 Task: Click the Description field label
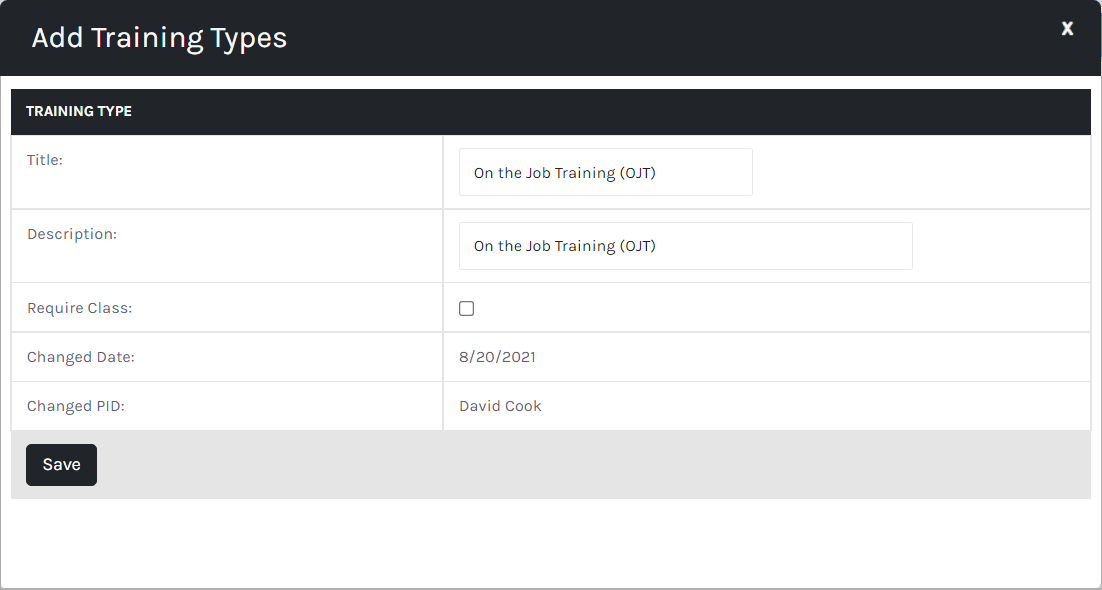(x=72, y=234)
